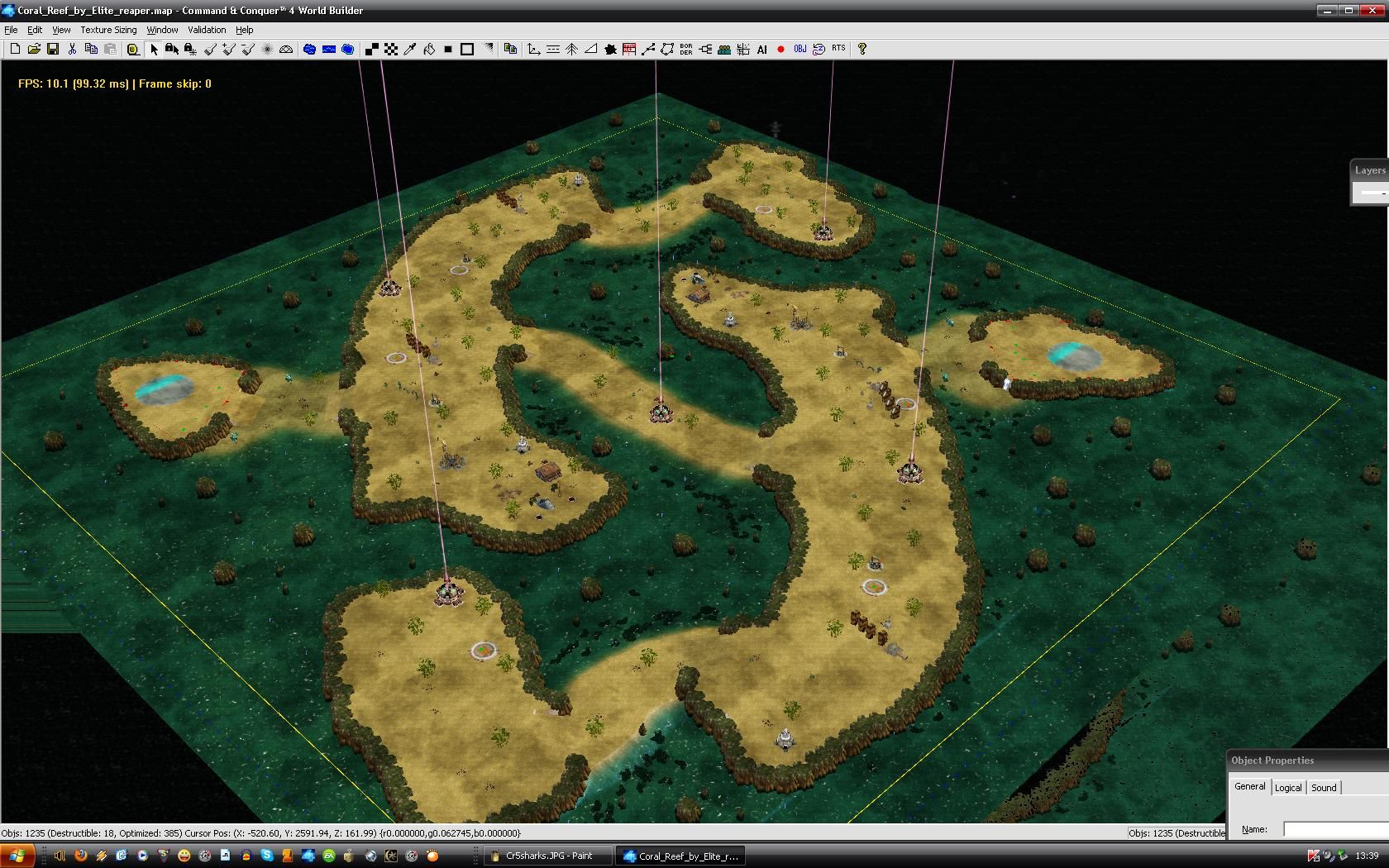Click the Name input field
The height and width of the screenshot is (868, 1389).
[x=1336, y=829]
